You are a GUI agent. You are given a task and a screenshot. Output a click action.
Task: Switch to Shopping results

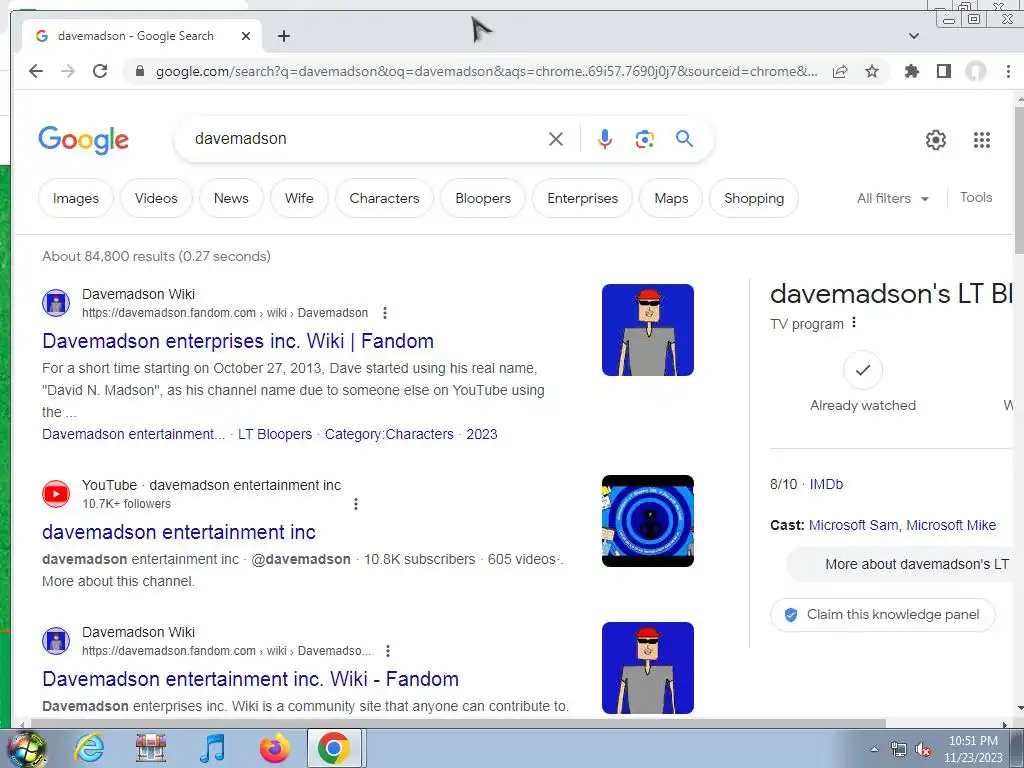[x=754, y=198]
